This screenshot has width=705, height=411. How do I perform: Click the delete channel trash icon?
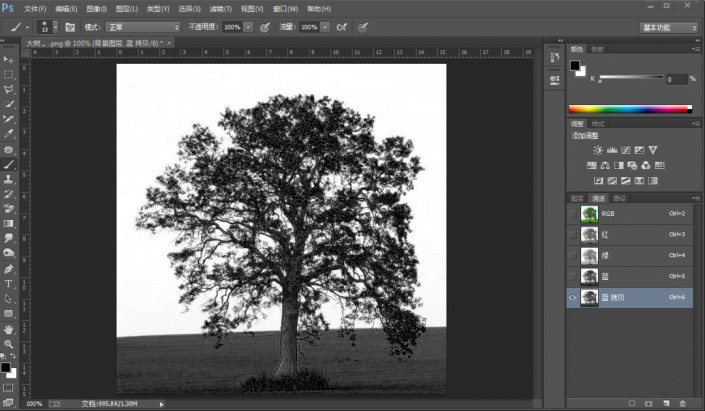tap(683, 402)
